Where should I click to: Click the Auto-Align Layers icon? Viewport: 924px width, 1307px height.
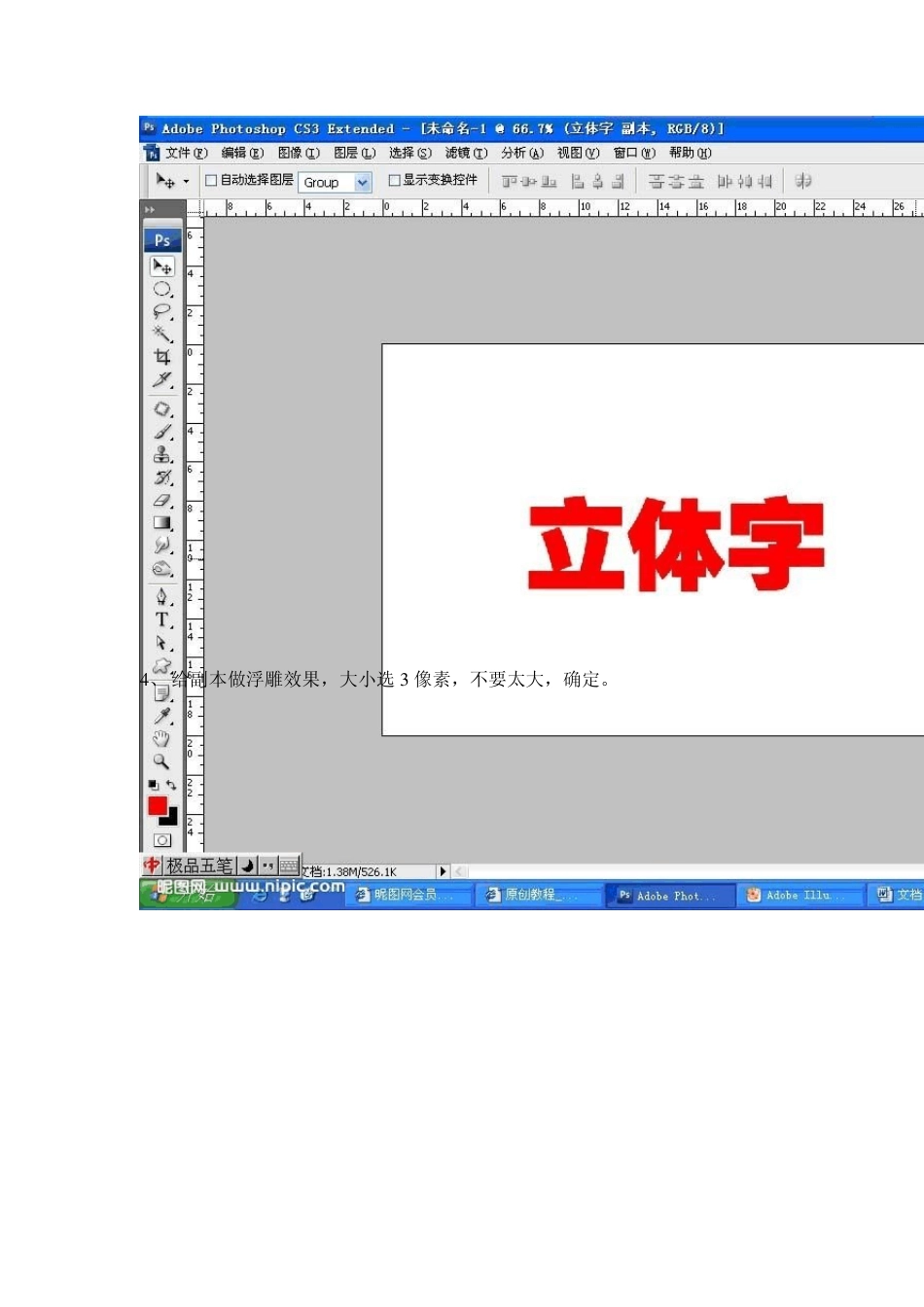(x=803, y=181)
